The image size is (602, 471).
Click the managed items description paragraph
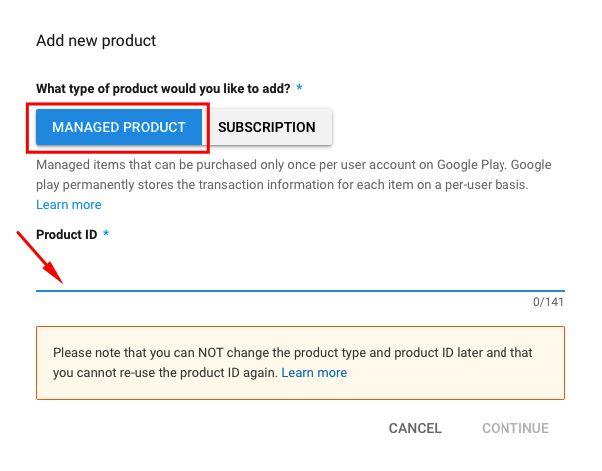(x=294, y=175)
